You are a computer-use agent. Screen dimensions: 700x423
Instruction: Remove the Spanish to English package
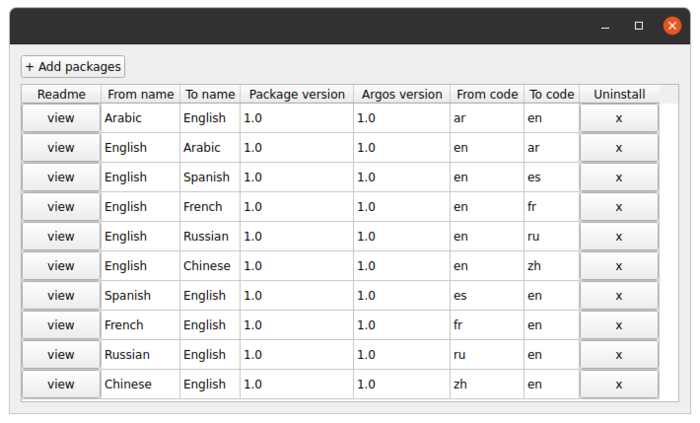tap(619, 296)
